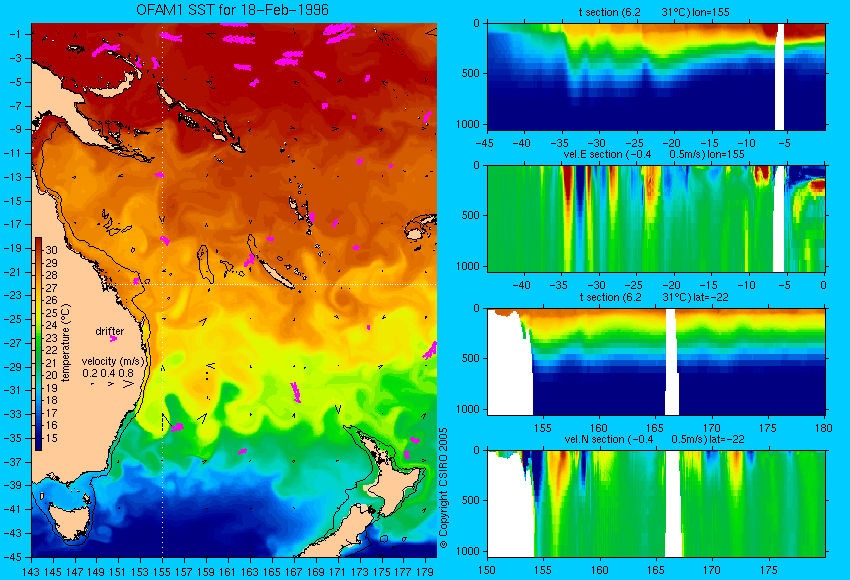Click the magenta drifter legend marker below "drifter"
This screenshot has height=580, width=850.
pyautogui.click(x=113, y=339)
